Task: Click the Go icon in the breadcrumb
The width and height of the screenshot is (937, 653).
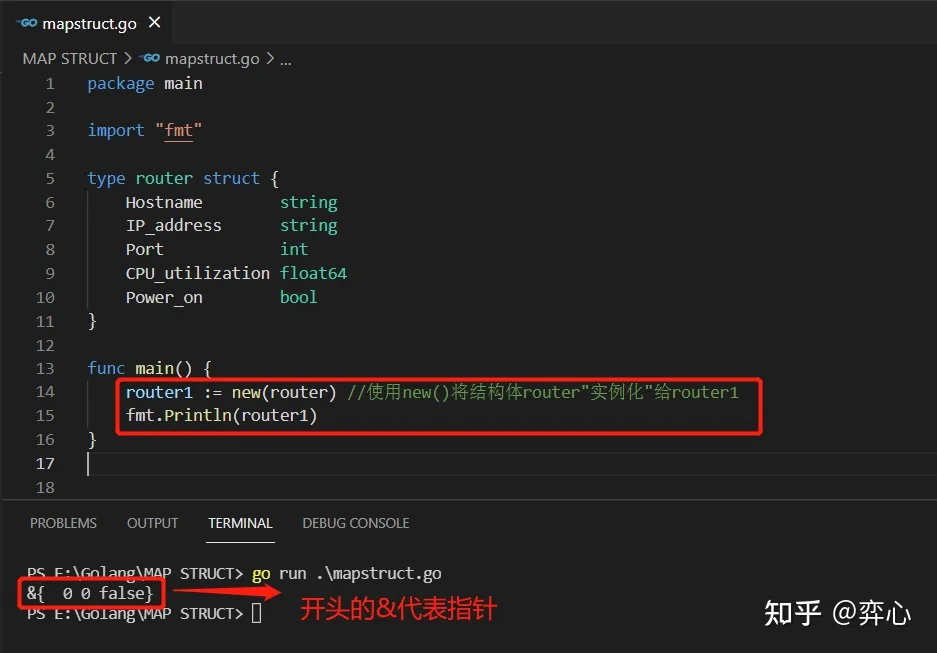Action: click(x=150, y=58)
